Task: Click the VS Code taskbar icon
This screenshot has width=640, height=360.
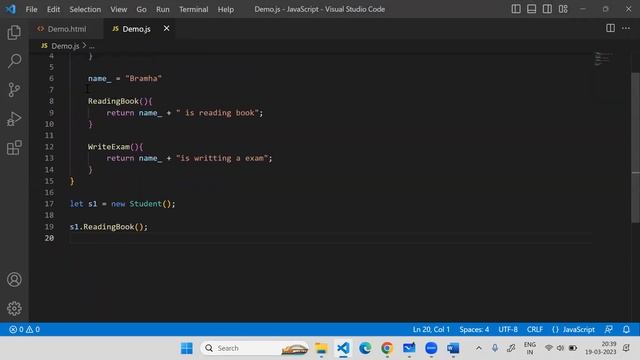Action: tap(343, 348)
